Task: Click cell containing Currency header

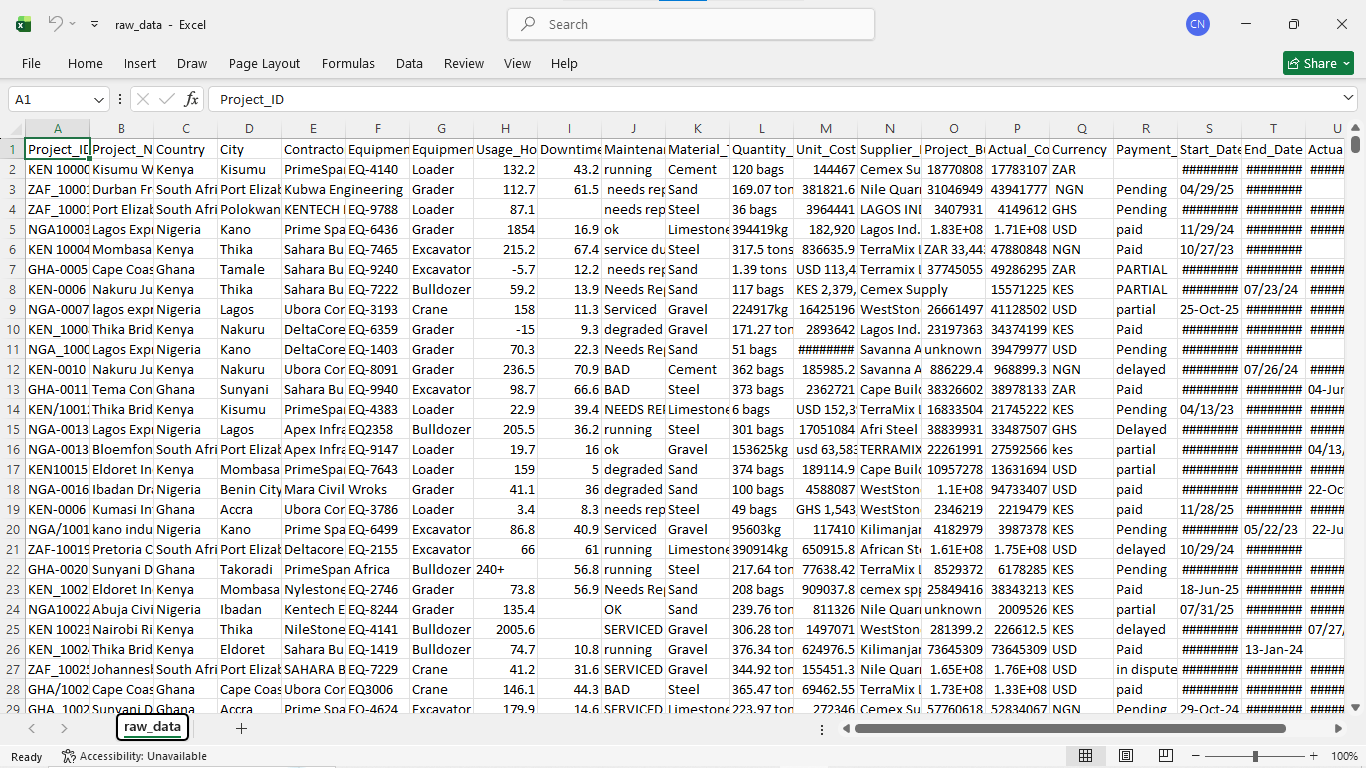Action: pos(1081,149)
